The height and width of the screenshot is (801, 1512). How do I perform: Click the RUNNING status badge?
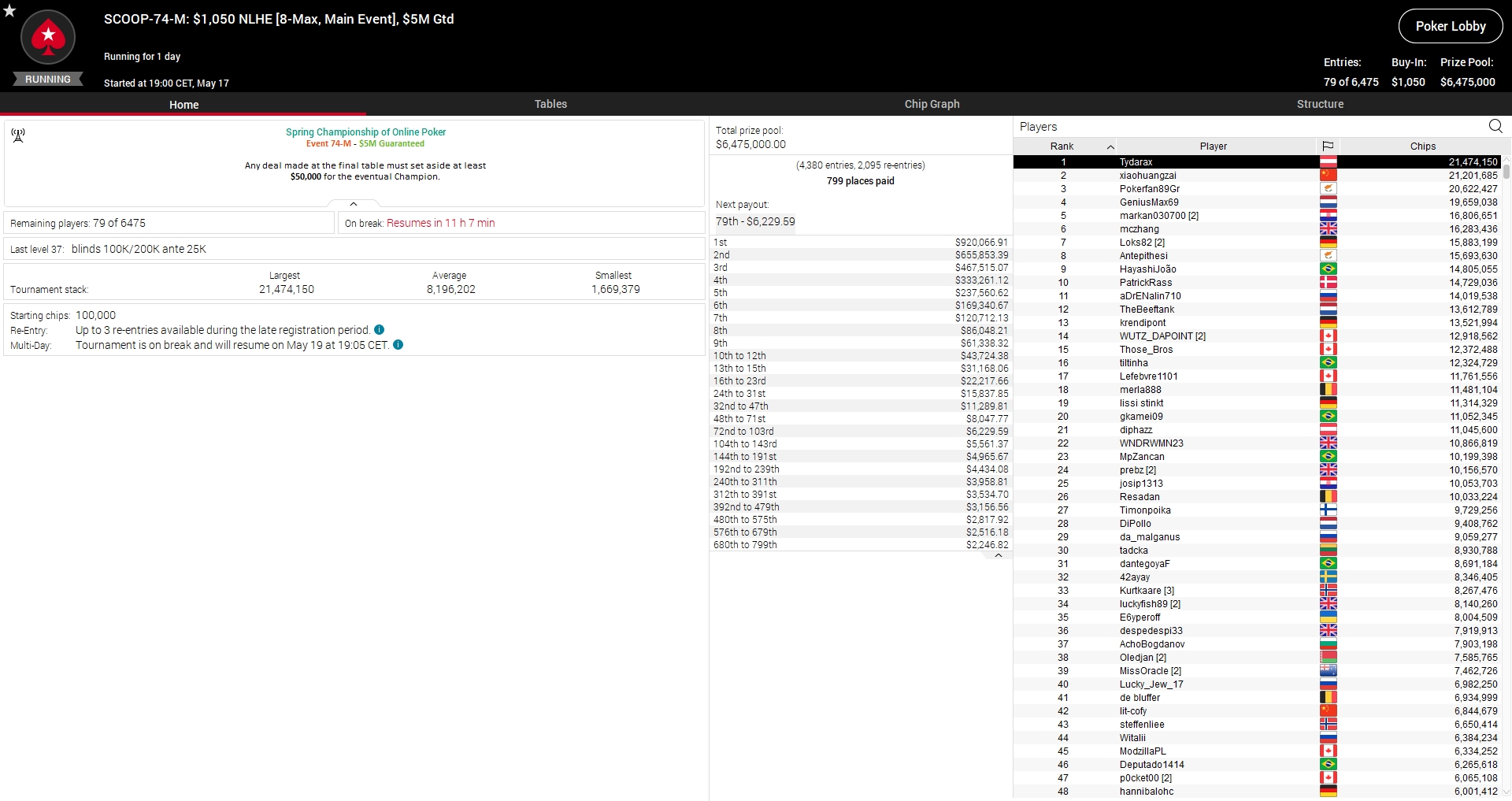pyautogui.click(x=48, y=80)
